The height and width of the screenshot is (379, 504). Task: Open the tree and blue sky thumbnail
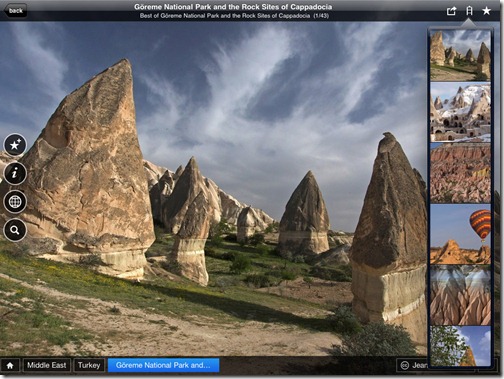tap(460, 346)
